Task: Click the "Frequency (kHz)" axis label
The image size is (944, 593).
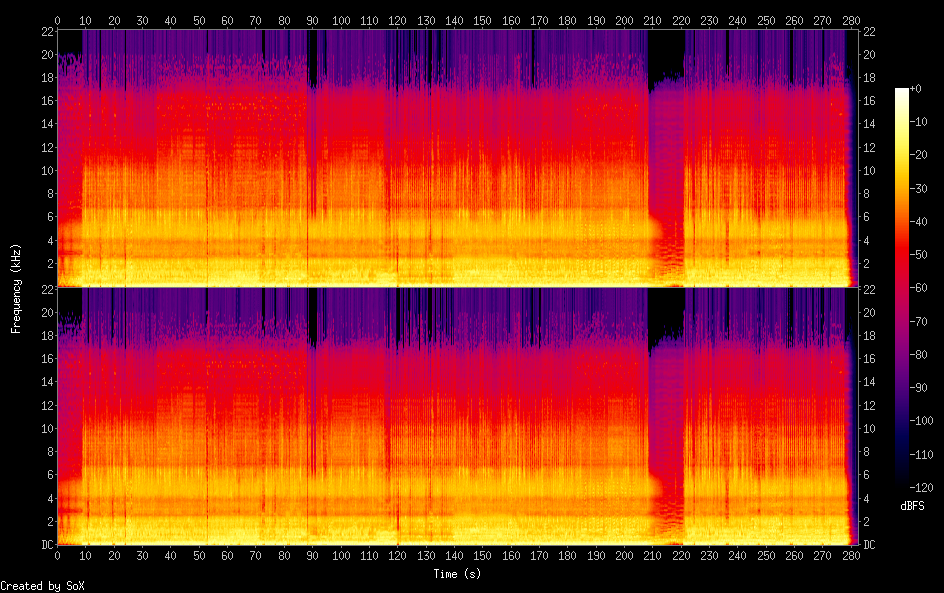Action: [x=16, y=288]
